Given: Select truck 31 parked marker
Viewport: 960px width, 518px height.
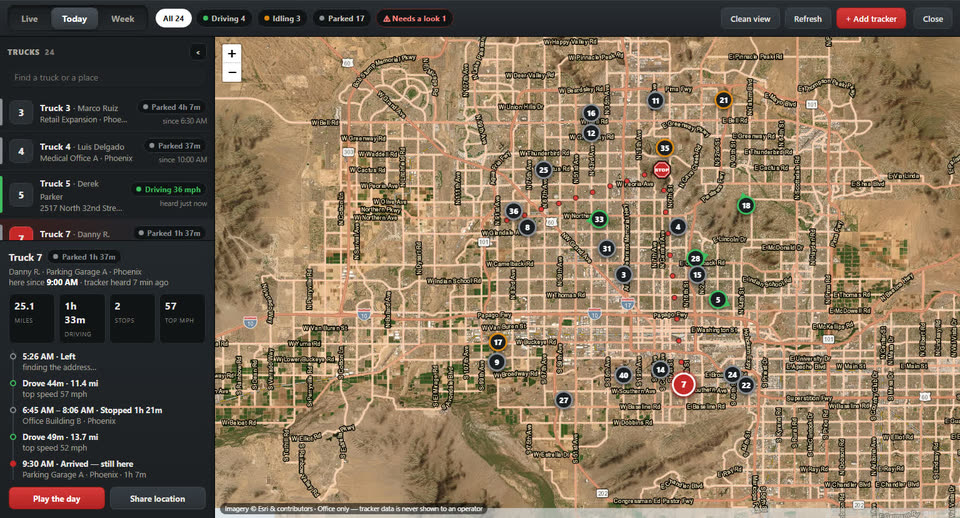Looking at the screenshot, I should (607, 249).
